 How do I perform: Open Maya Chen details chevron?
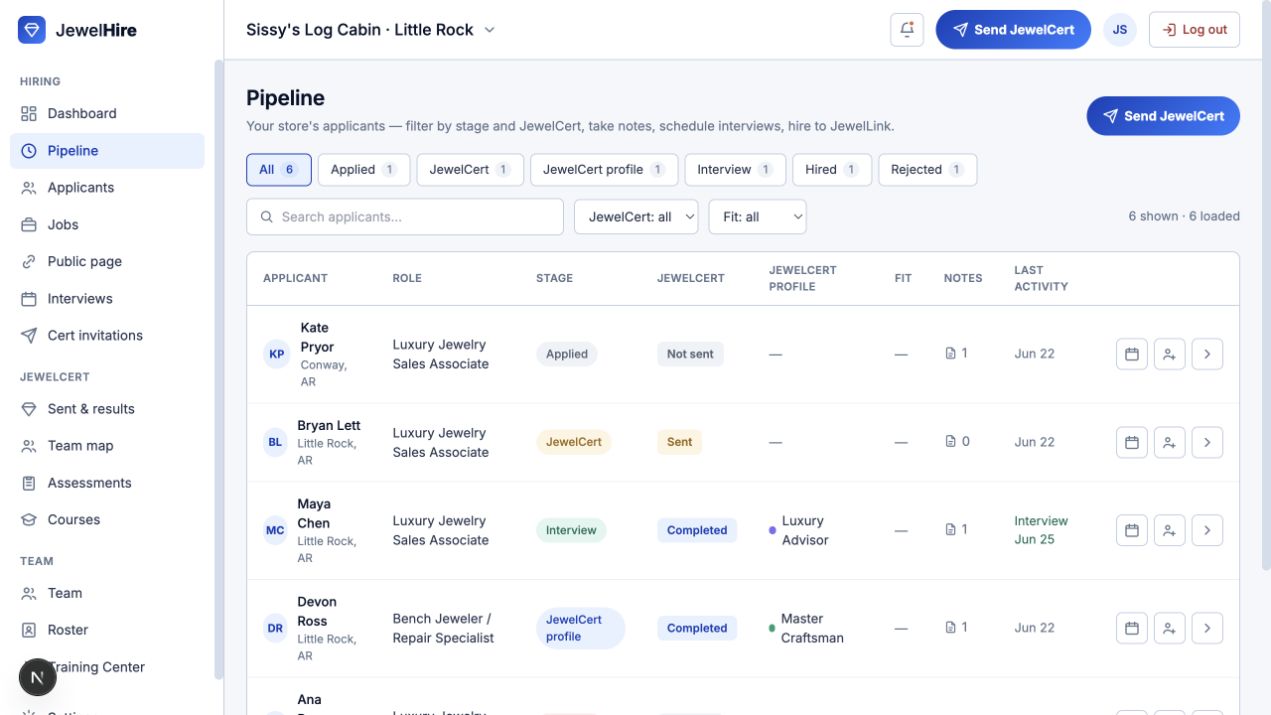point(1207,530)
